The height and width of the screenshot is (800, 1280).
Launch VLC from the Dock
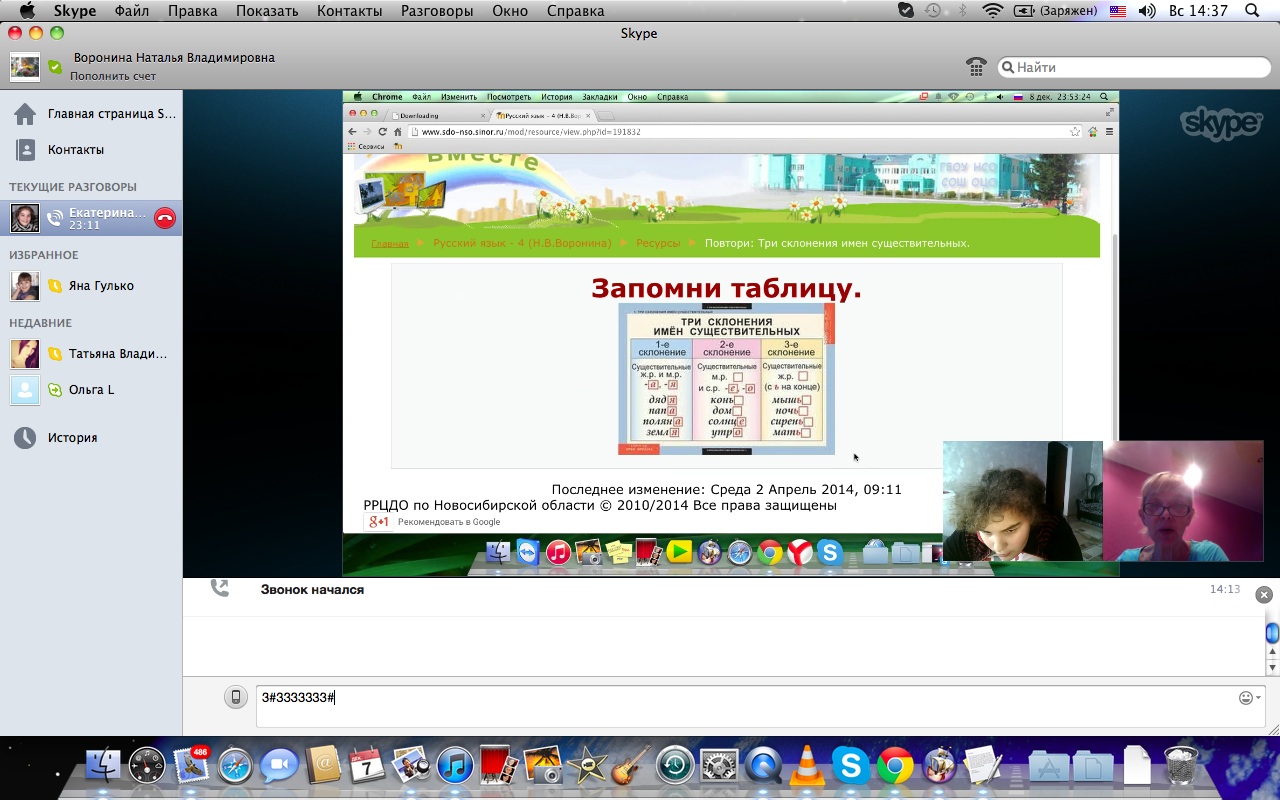(806, 766)
